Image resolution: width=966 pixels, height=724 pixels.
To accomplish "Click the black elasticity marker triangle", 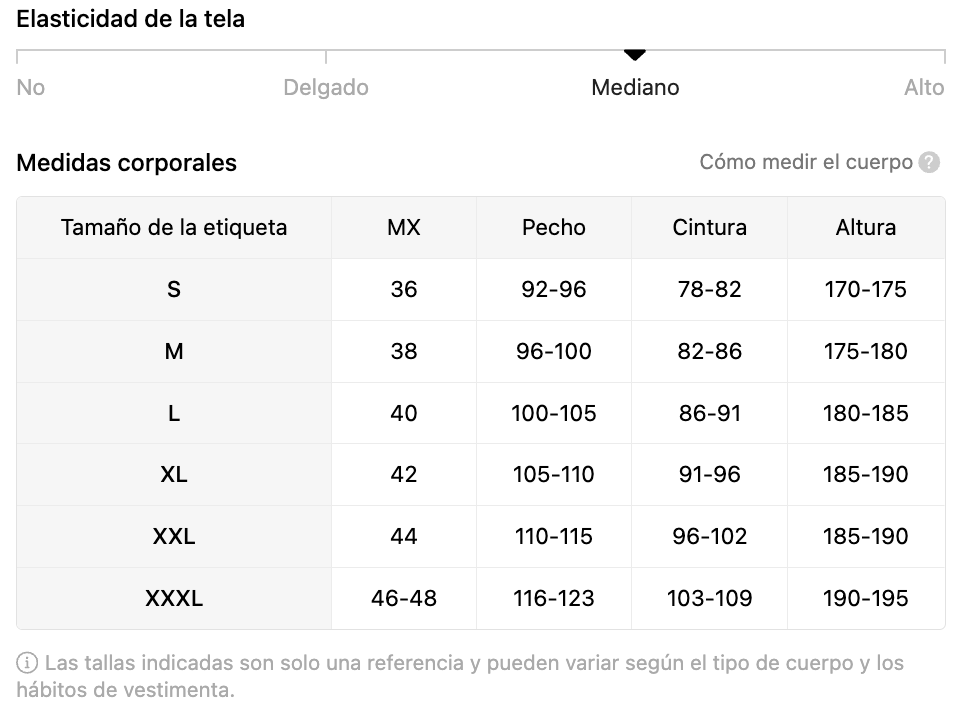I will pyautogui.click(x=635, y=55).
